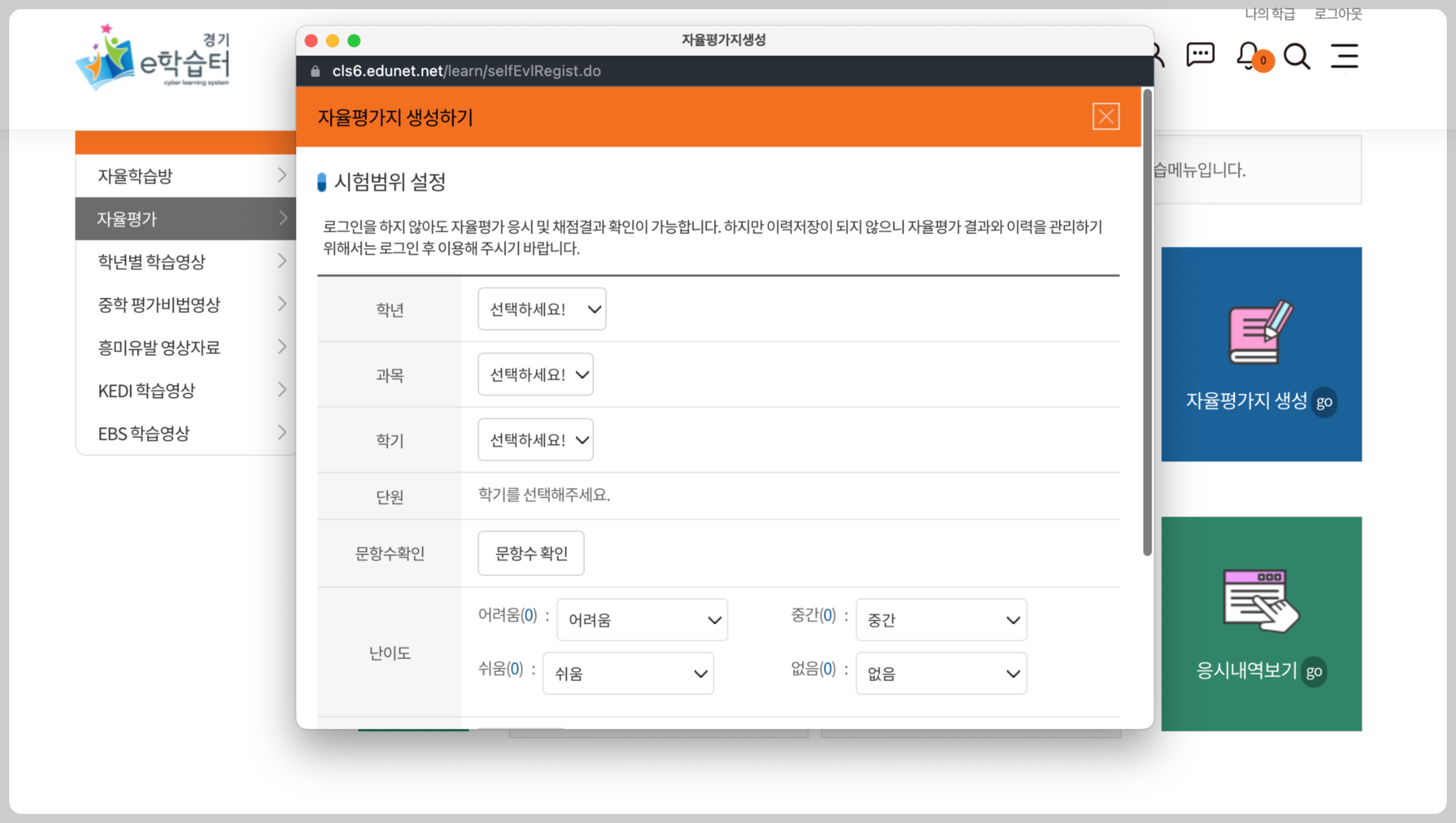Screen dimensions: 1456x823
Task: Open the 학년 dropdown
Action: pyautogui.click(x=542, y=309)
